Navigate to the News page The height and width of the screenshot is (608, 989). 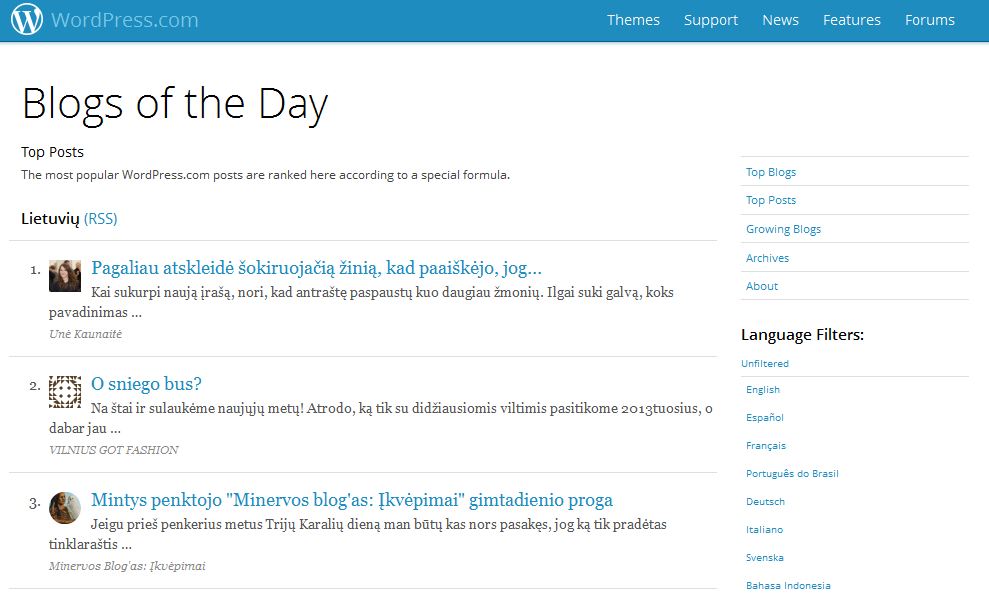780,19
